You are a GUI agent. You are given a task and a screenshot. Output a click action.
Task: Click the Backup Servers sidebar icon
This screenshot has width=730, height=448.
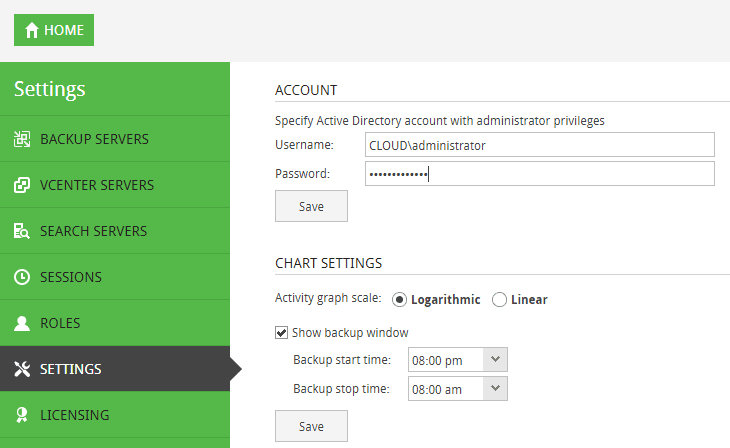22,139
